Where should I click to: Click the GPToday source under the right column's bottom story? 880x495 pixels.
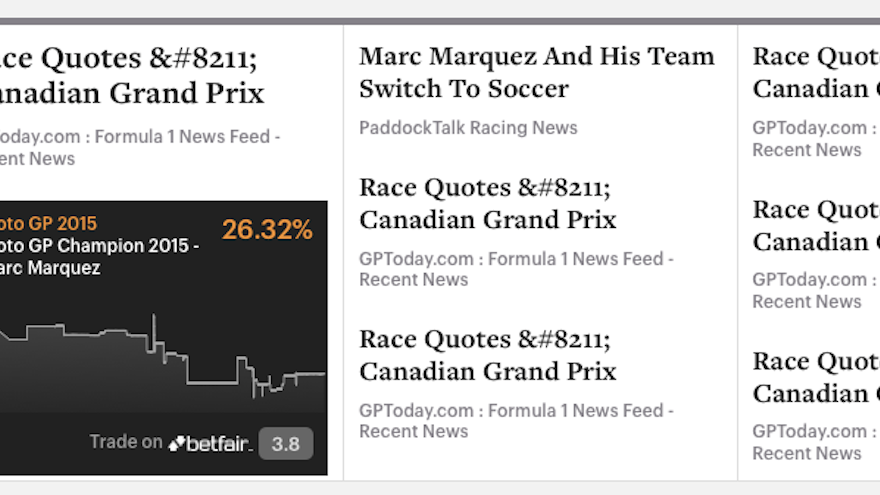click(x=809, y=443)
